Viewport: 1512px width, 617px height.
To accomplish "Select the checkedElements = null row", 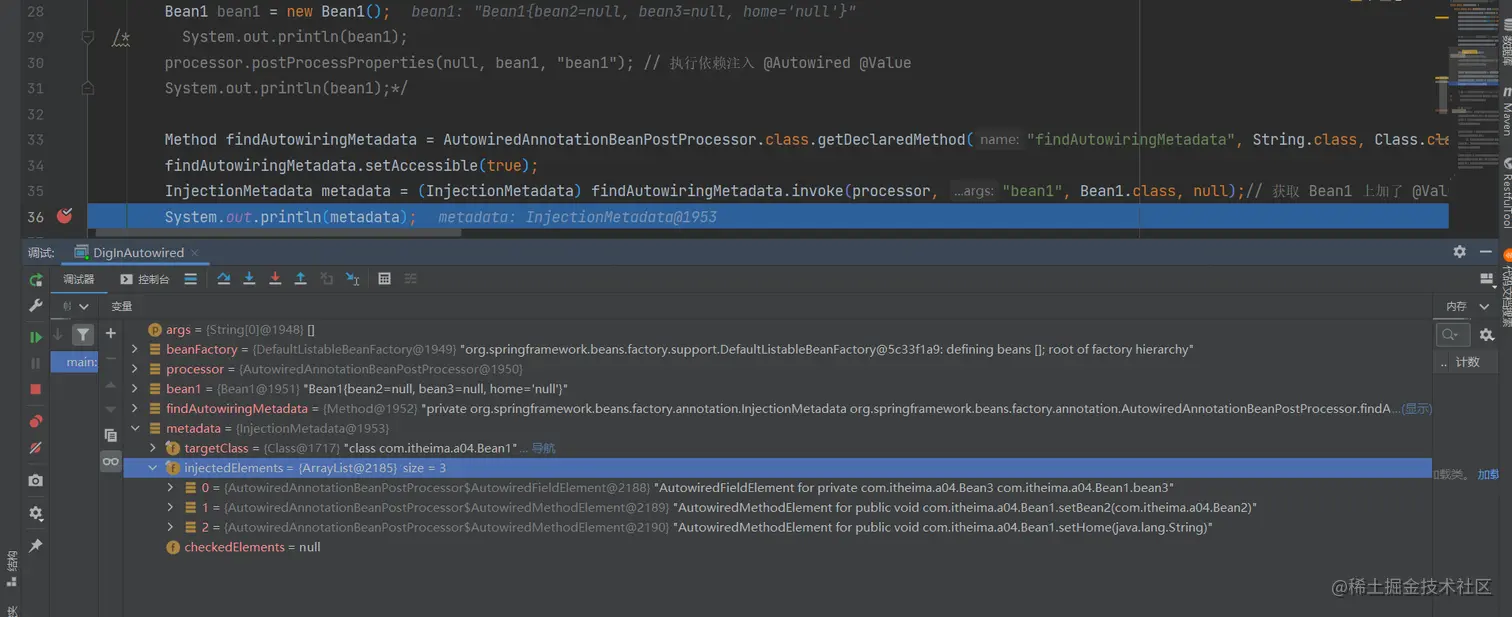I will (x=777, y=547).
